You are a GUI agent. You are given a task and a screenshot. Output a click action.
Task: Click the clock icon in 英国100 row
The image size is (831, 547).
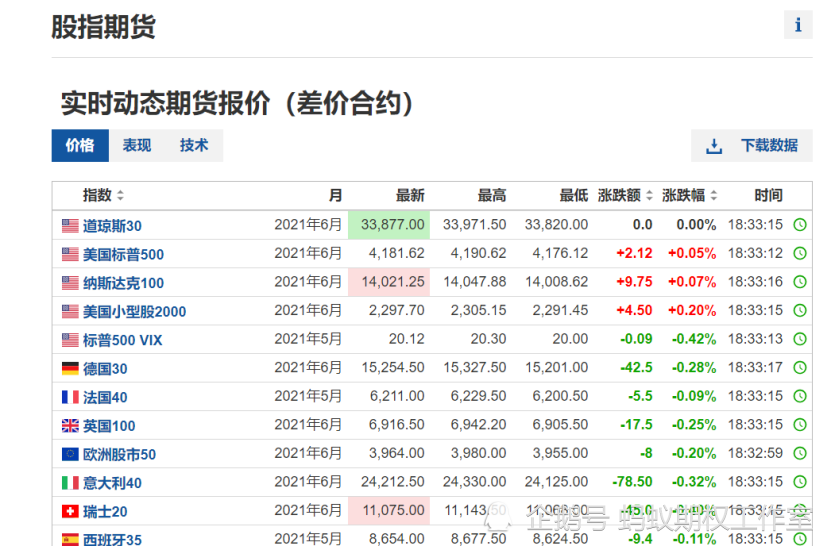pyautogui.click(x=800, y=425)
